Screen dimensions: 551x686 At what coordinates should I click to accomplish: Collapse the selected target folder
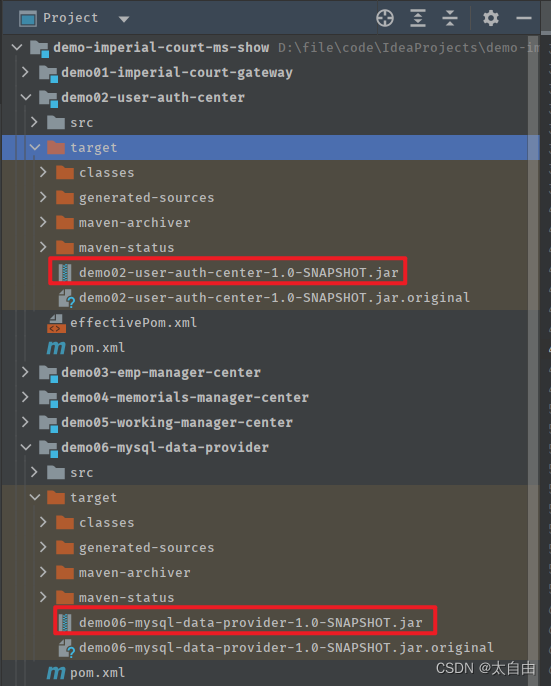[35, 147]
